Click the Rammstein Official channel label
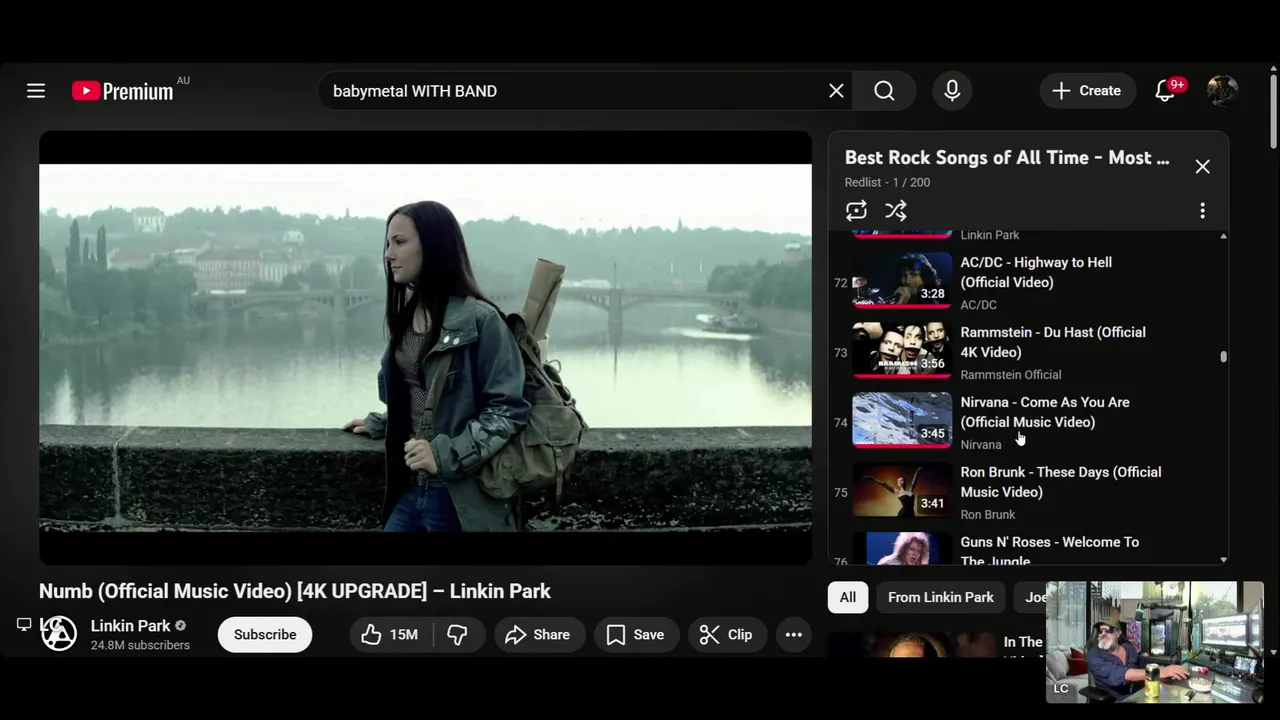Viewport: 1280px width, 720px height. (x=1011, y=375)
